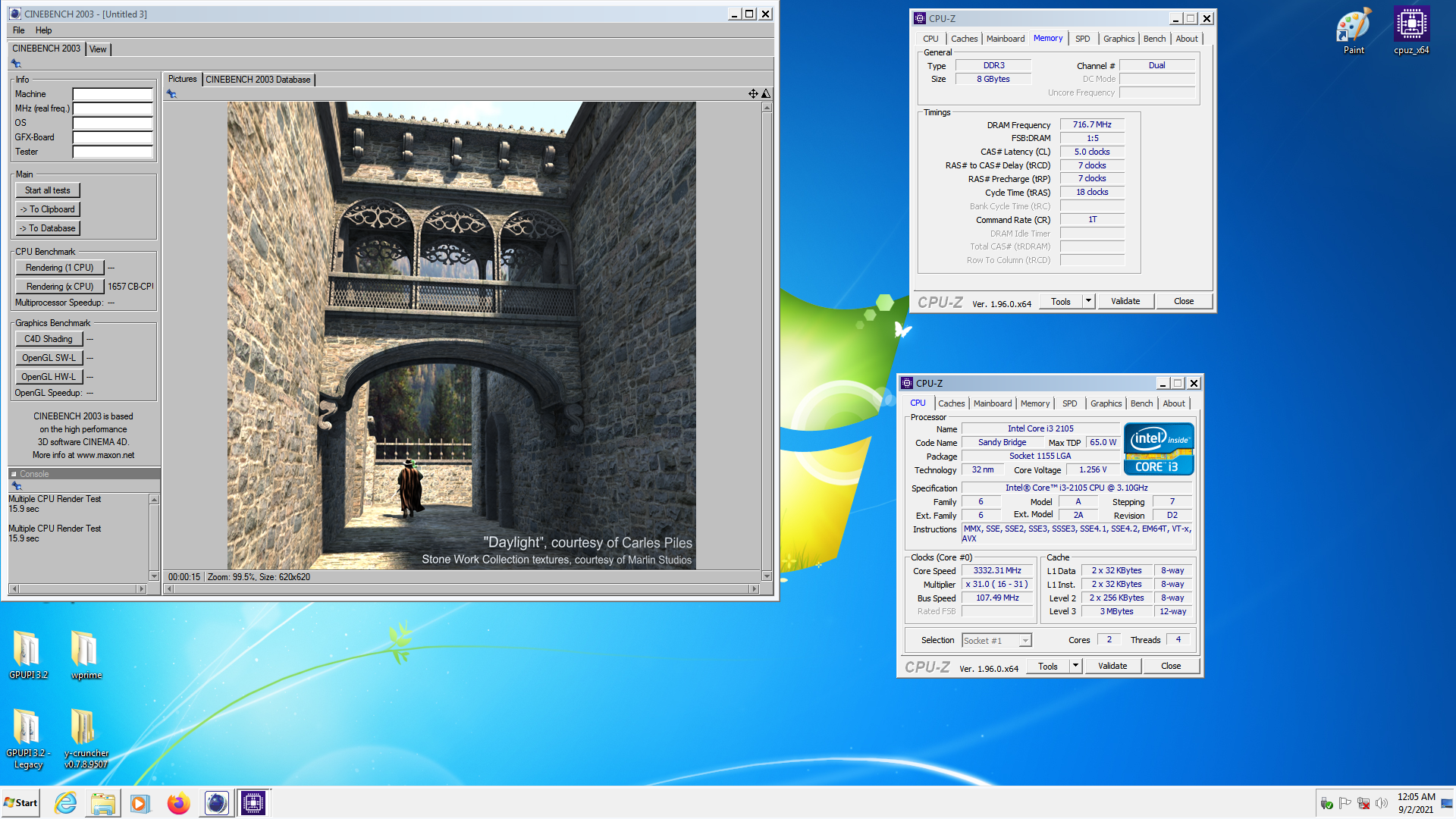Click the zoom triangle icon in picture panel

766,94
